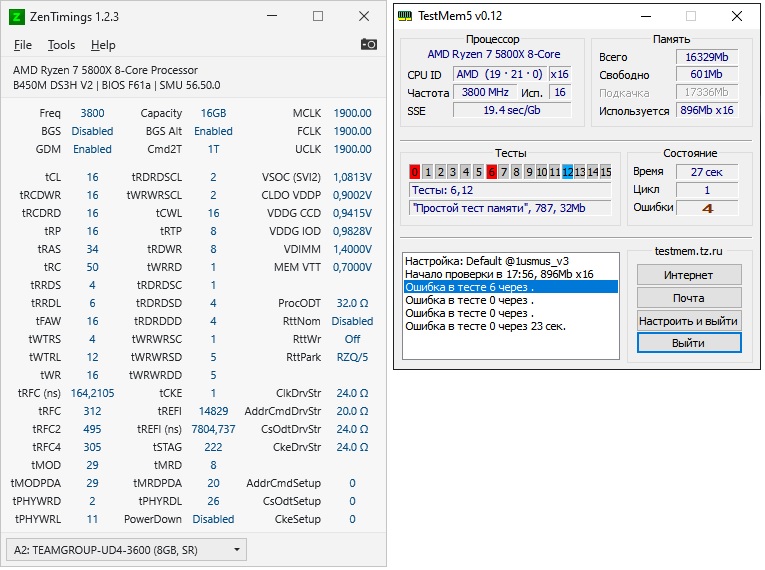Click the SSE value 19.4 sec/Gb
The width and height of the screenshot is (765, 570).
(x=512, y=110)
